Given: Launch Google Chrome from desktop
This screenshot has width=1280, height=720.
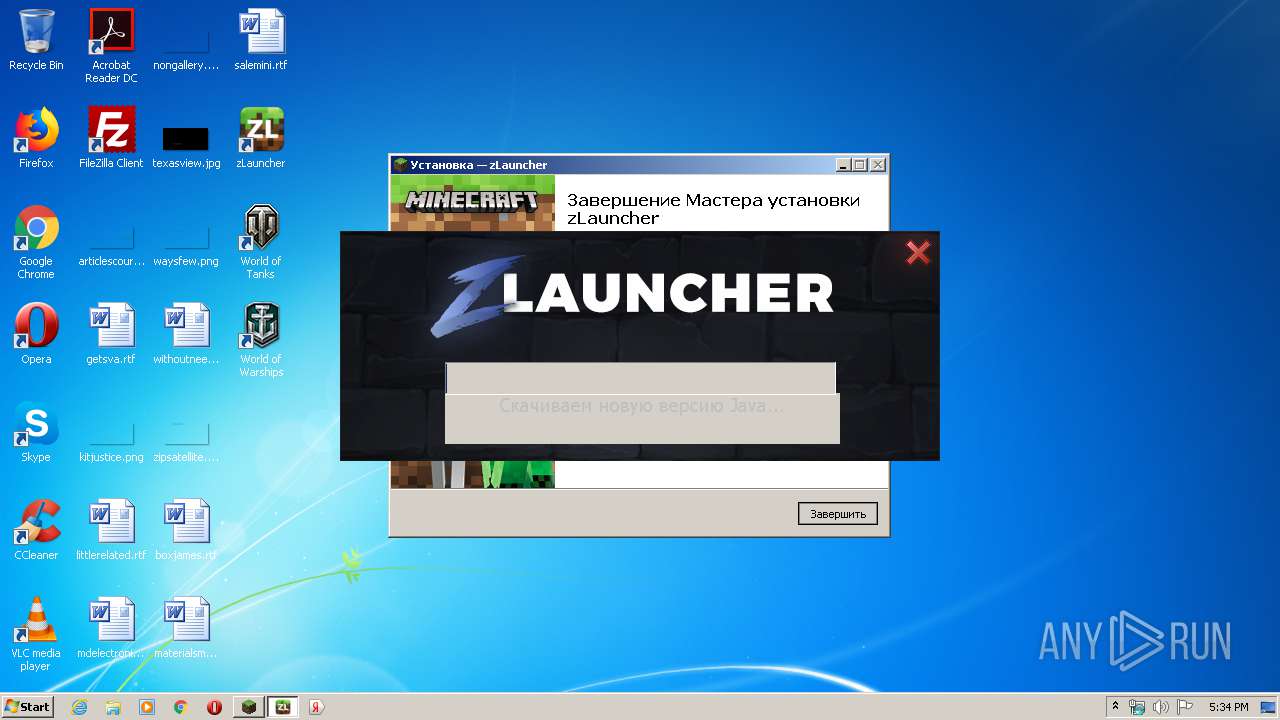Looking at the screenshot, I should point(36,242).
